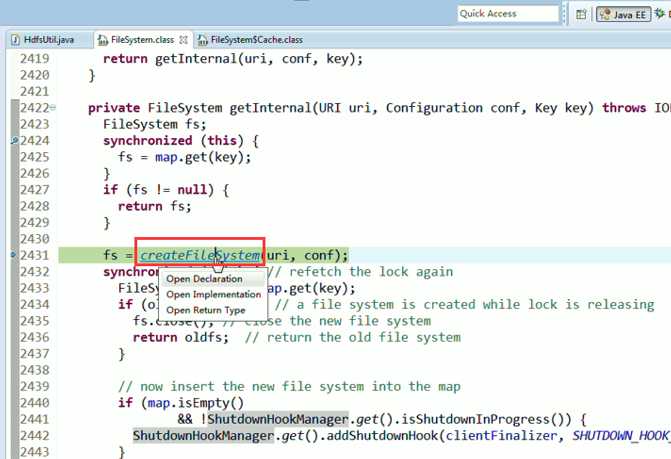This screenshot has height=459, width=671.
Task: Click 'getInternal' in the line 2419 return statement
Action: 196,59
